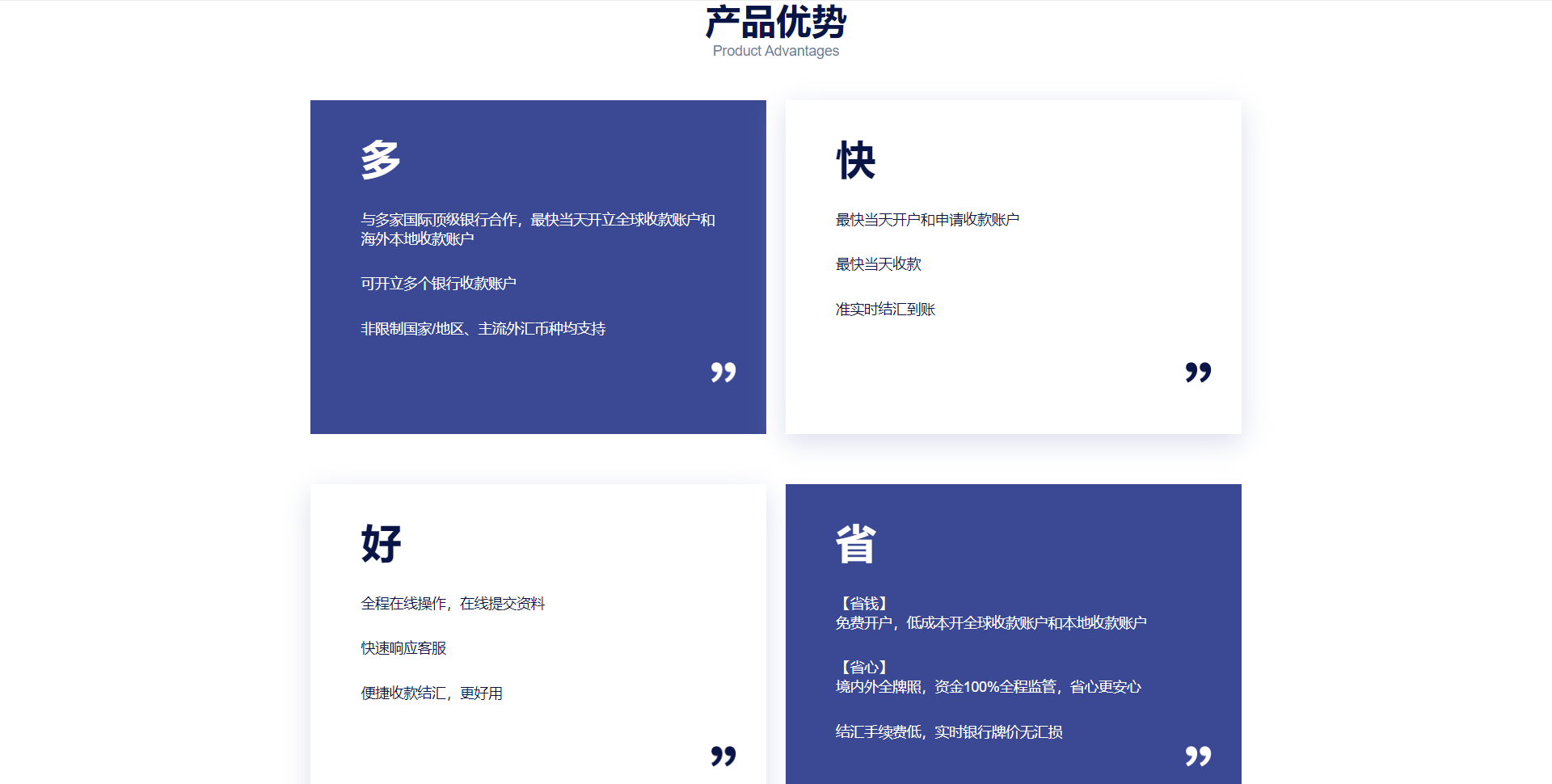
Task: Click the line 全程在线操作，在线提交资料
Action: 453,604
